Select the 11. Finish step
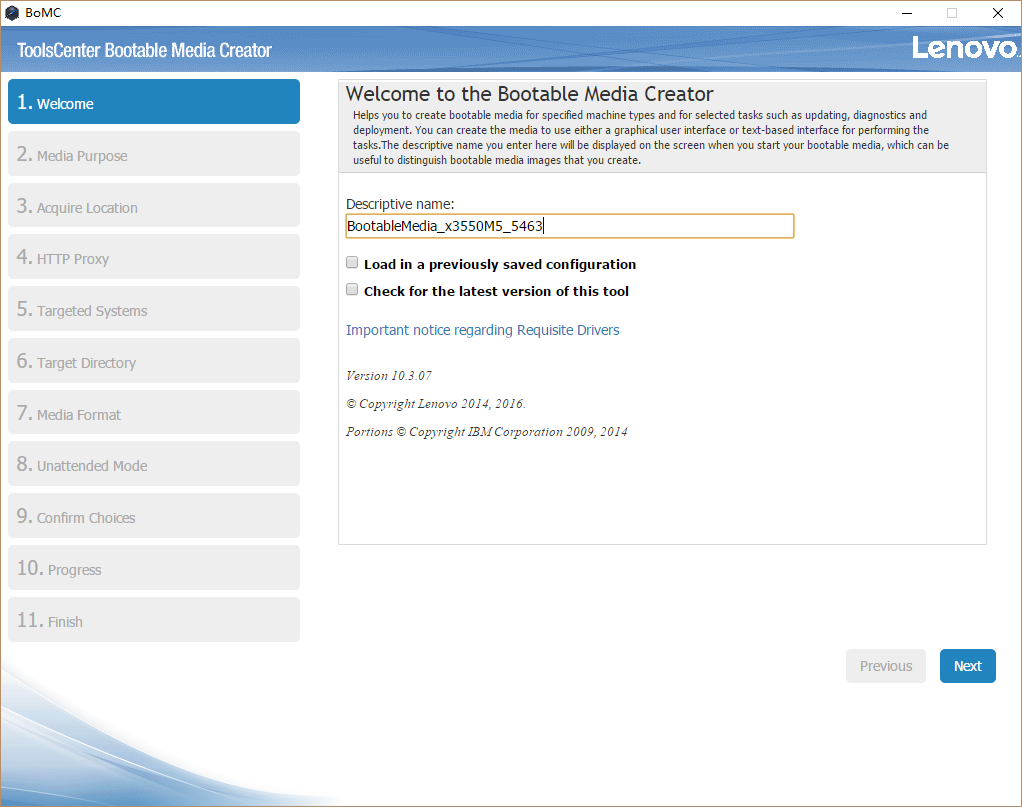This screenshot has width=1022, height=807. [x=154, y=619]
